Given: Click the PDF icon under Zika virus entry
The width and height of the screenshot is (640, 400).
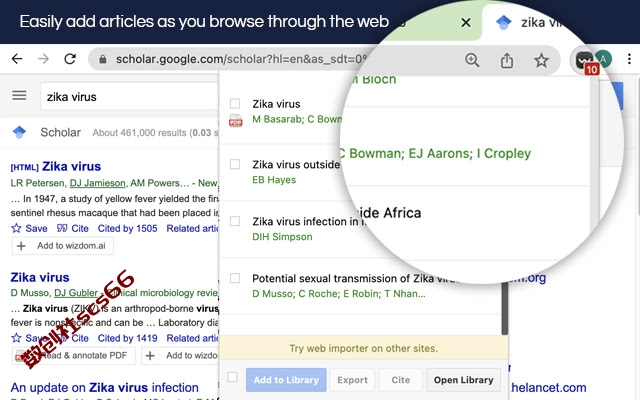Looking at the screenshot, I should pos(236,121).
